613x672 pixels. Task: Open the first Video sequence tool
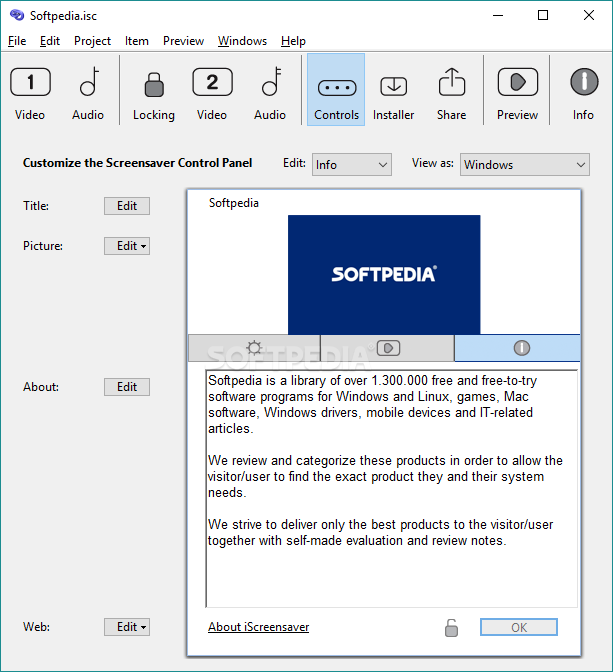(x=30, y=91)
